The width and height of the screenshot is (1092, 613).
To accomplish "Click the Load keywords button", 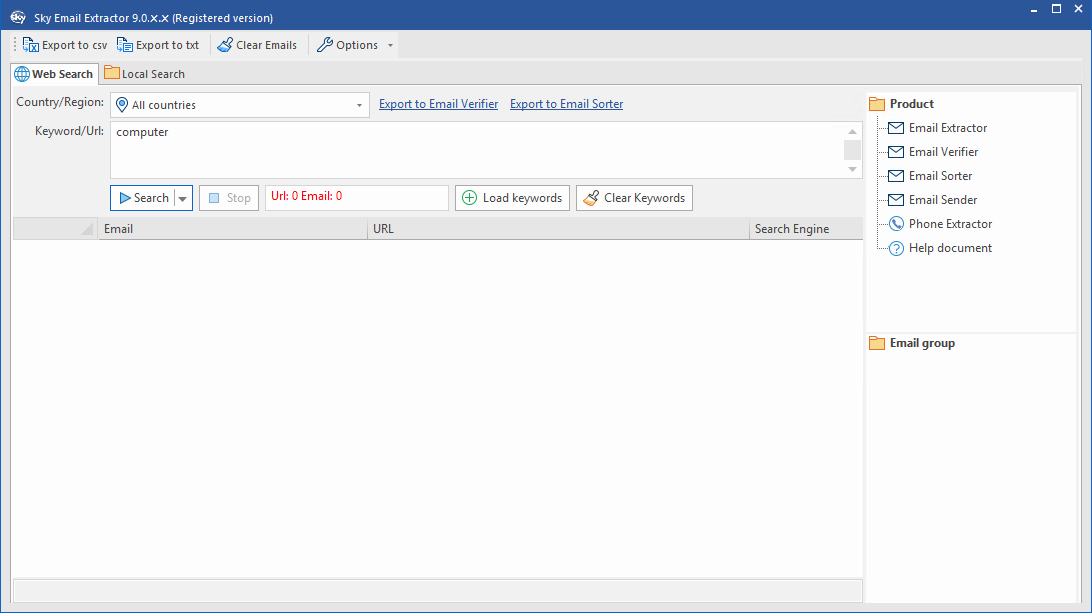I will click(x=513, y=198).
